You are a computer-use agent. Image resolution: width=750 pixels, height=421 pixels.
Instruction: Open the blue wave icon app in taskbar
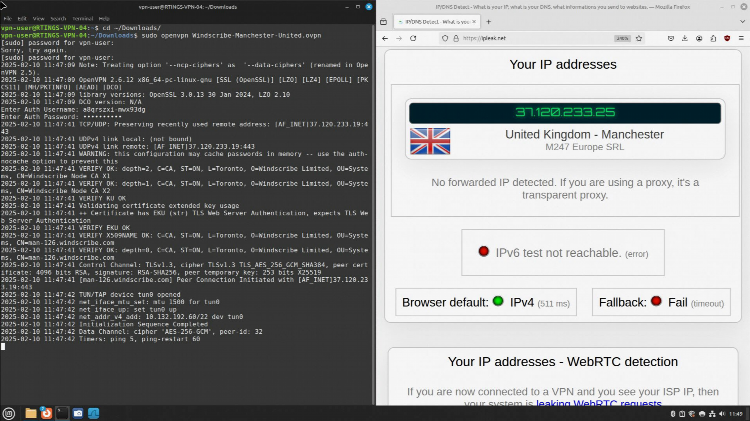94,413
